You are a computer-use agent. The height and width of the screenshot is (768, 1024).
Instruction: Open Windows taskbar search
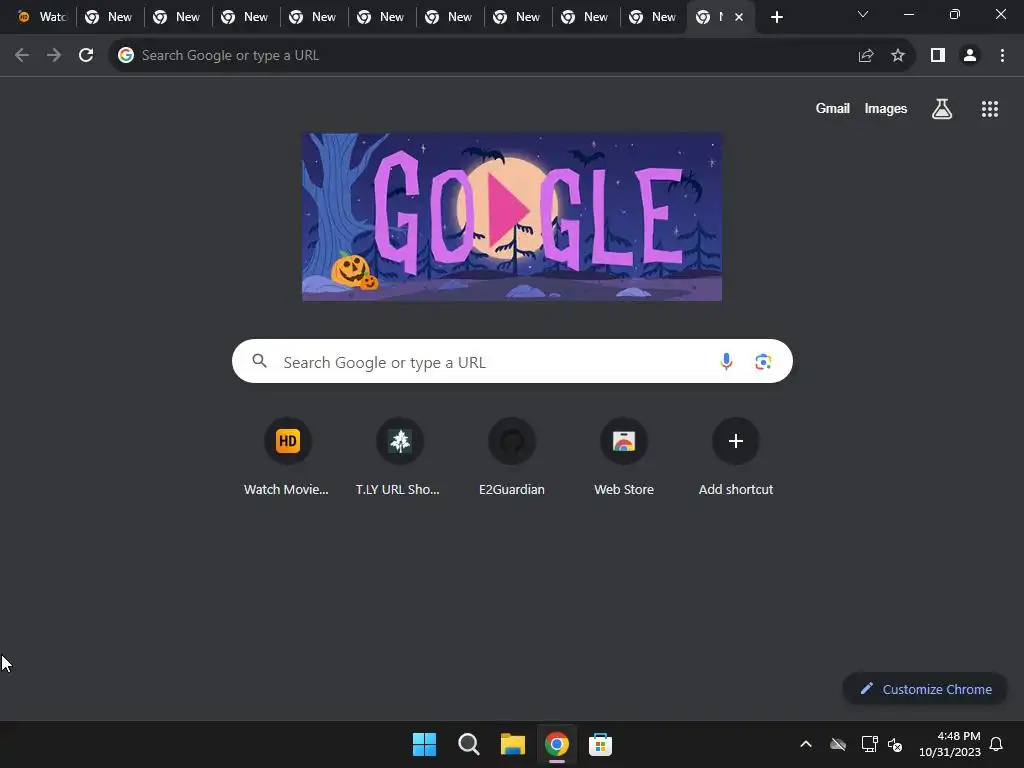pyautogui.click(x=468, y=744)
